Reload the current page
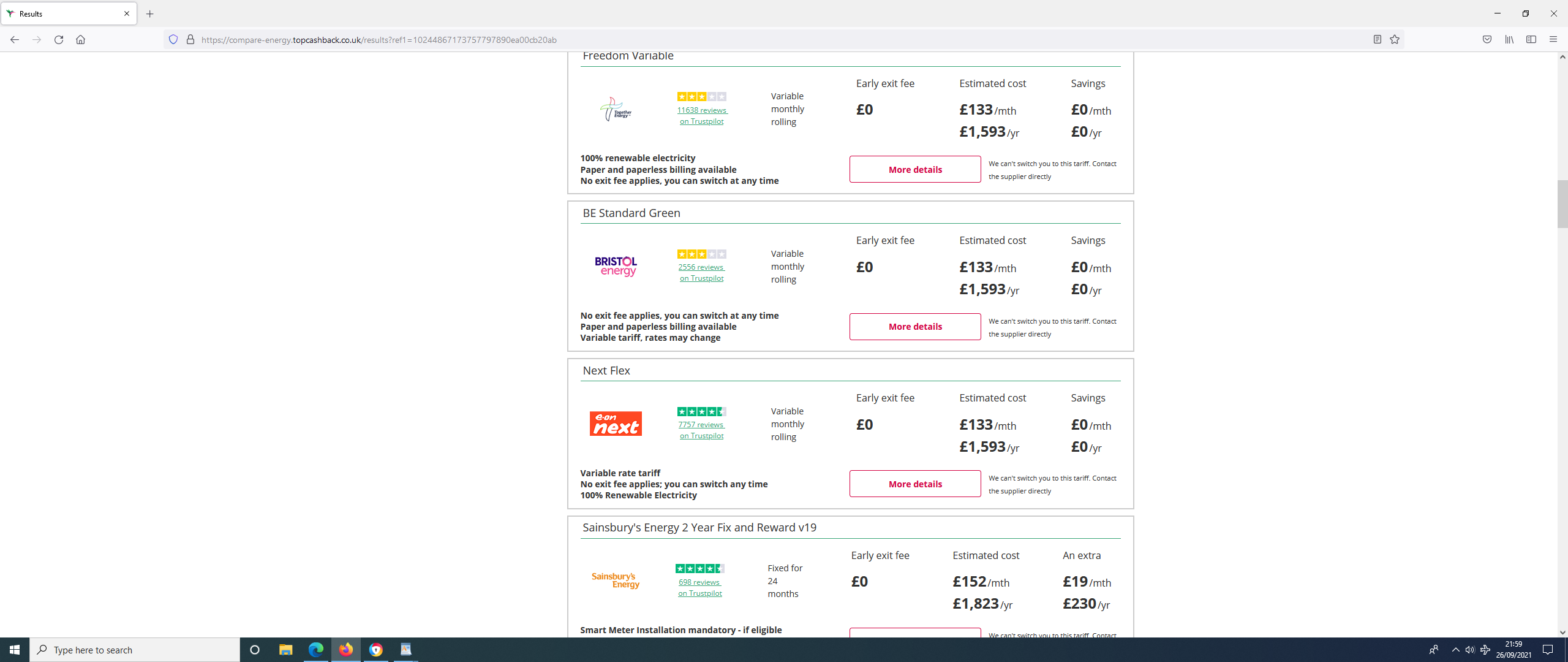This screenshot has width=1568, height=662. [x=59, y=39]
